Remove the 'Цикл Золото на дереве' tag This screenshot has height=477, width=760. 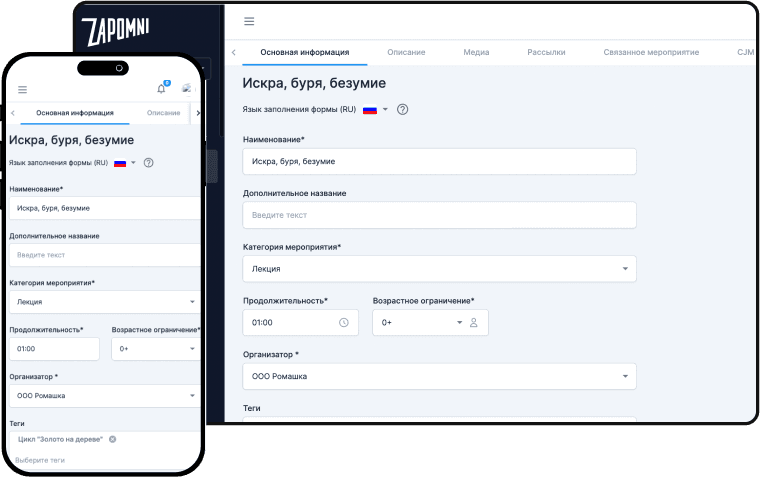113,439
